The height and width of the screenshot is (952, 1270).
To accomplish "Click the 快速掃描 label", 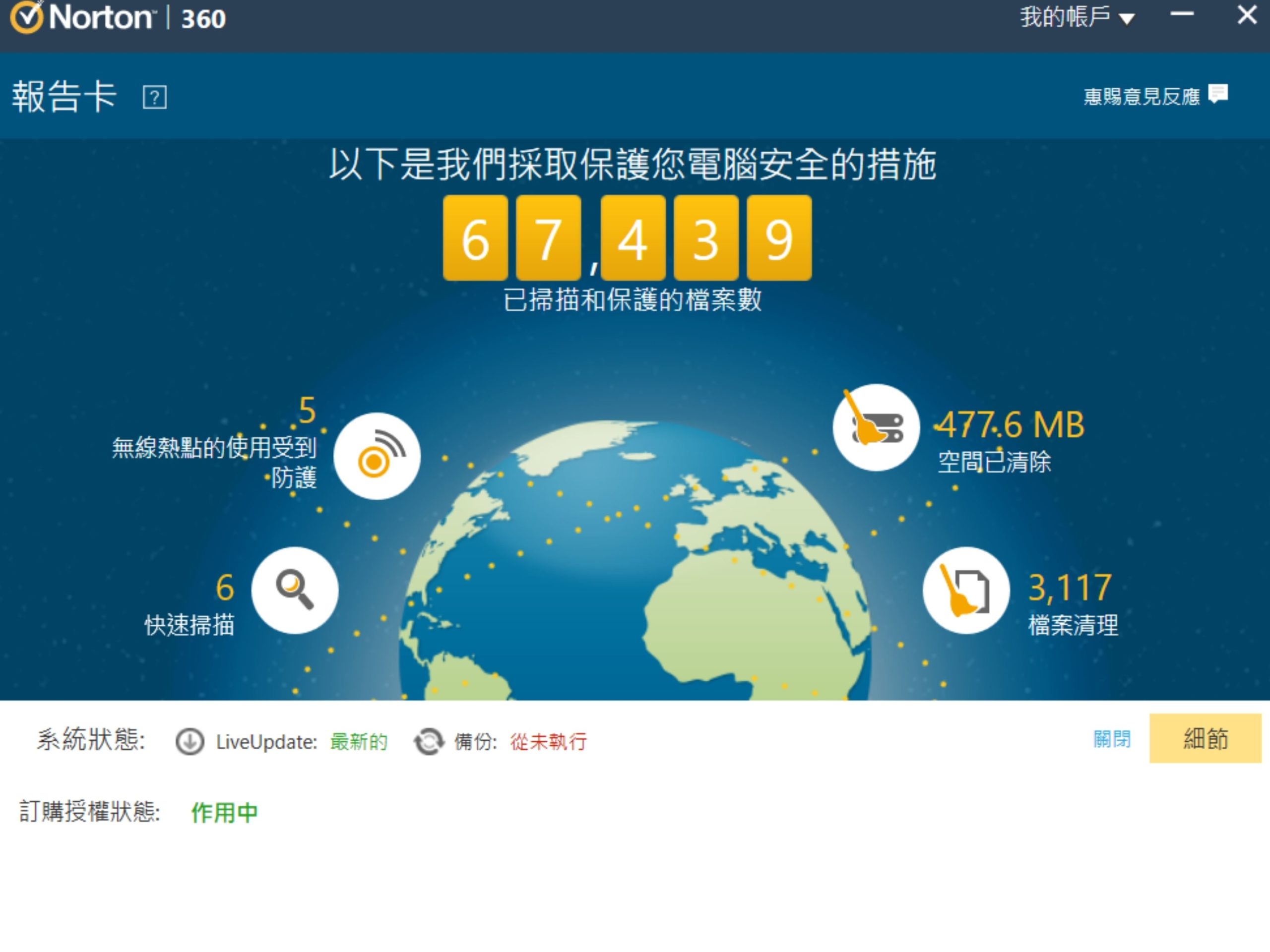I will 190,625.
